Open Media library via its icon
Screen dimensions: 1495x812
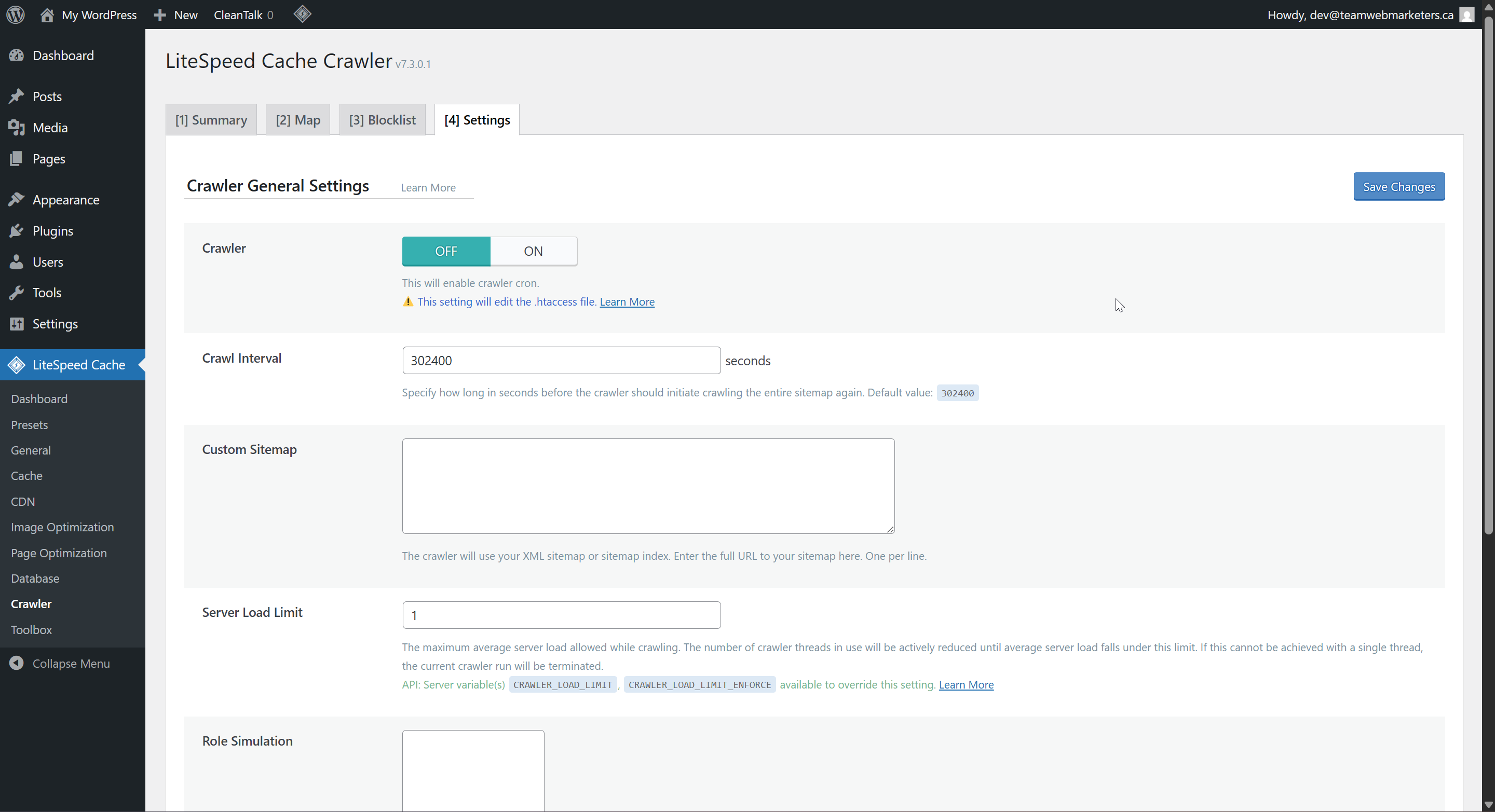point(16,128)
